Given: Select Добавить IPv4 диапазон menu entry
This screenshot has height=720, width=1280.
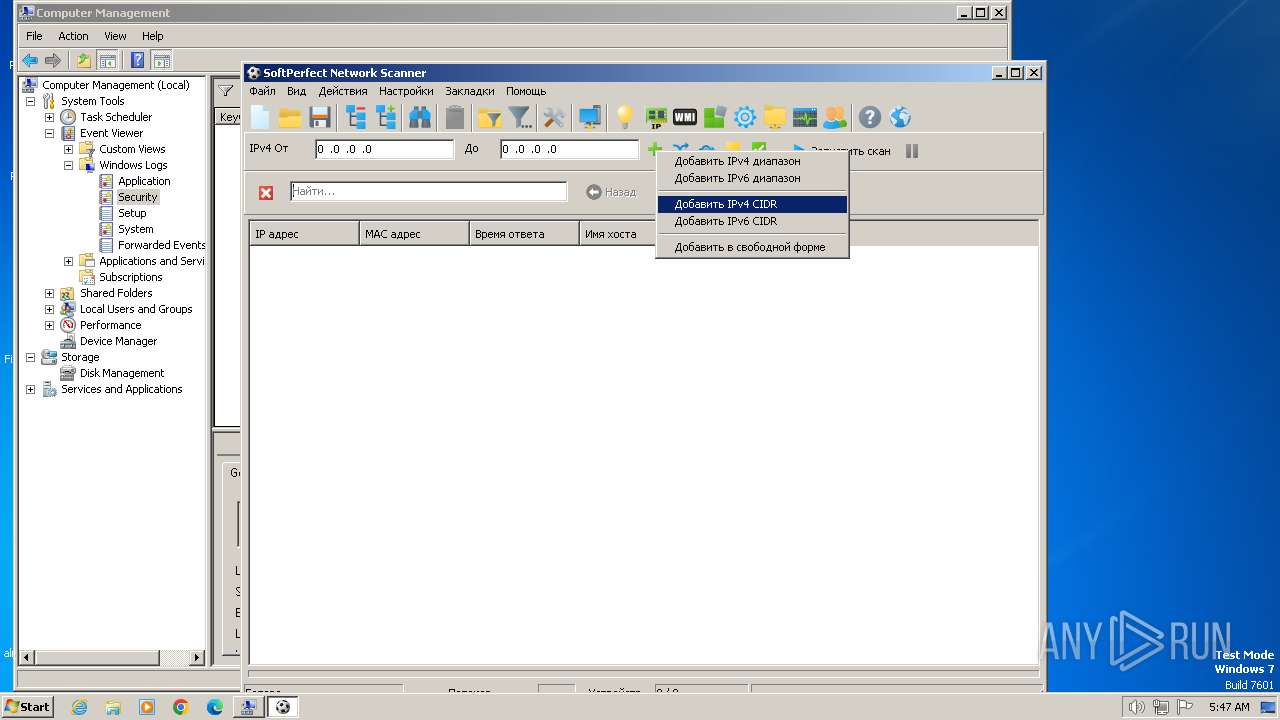Looking at the screenshot, I should pos(752,161).
